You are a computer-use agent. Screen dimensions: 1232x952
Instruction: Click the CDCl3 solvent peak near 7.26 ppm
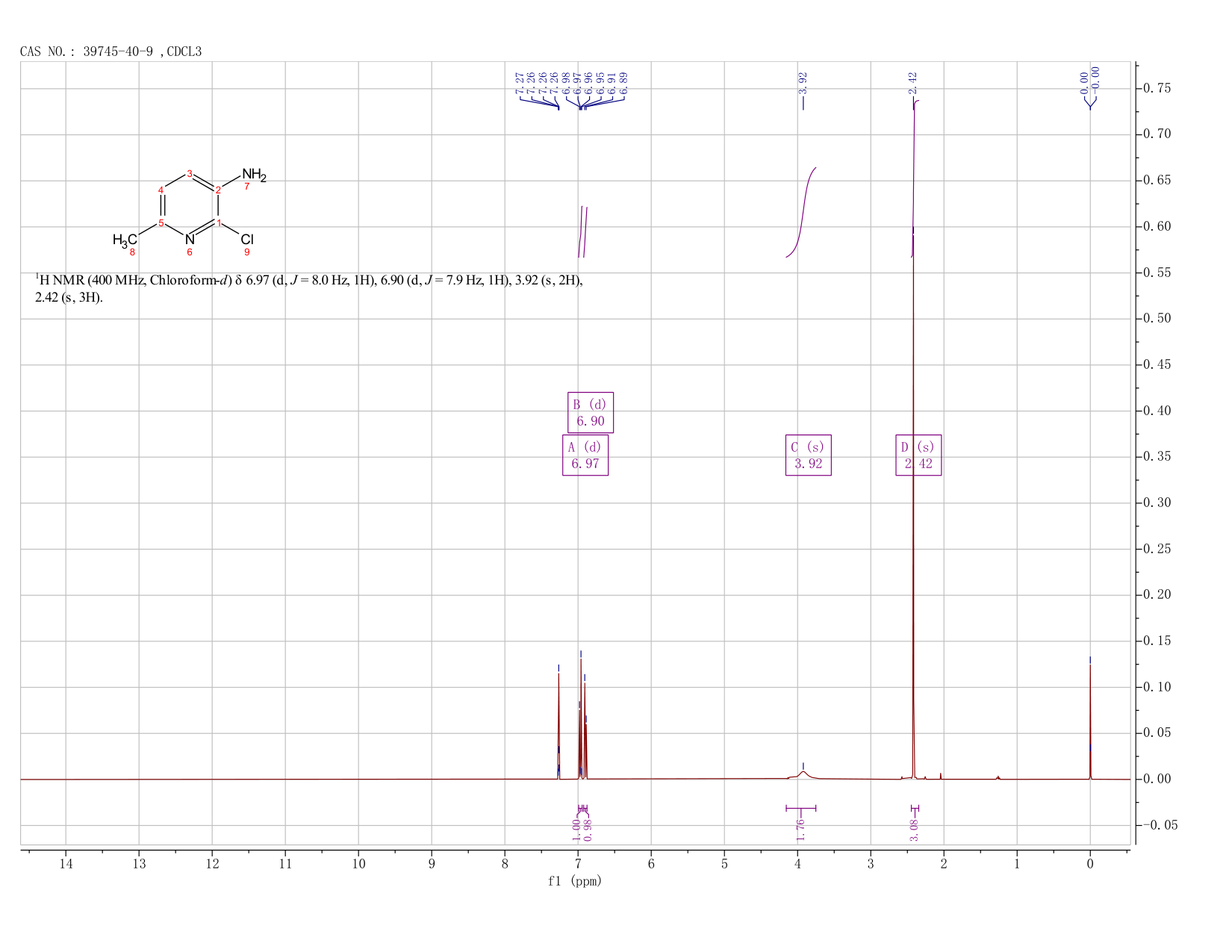pos(559,726)
